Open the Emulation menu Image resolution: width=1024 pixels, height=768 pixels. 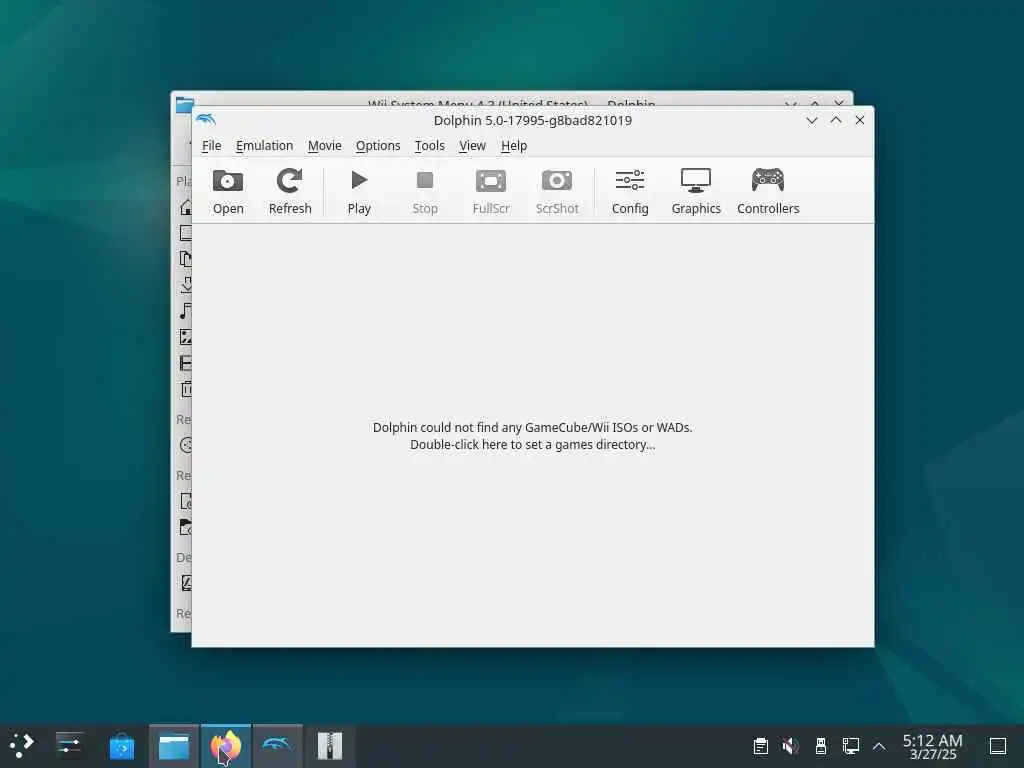(264, 146)
